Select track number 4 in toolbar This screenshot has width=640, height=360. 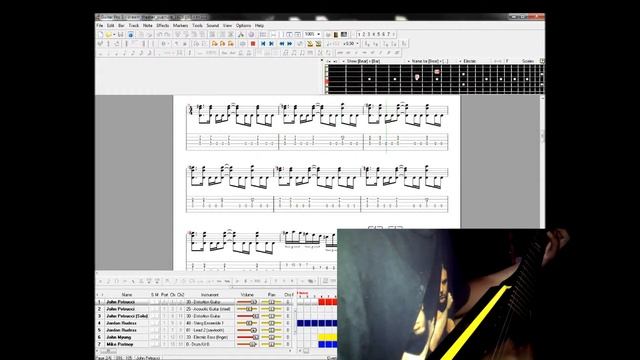[x=373, y=34]
